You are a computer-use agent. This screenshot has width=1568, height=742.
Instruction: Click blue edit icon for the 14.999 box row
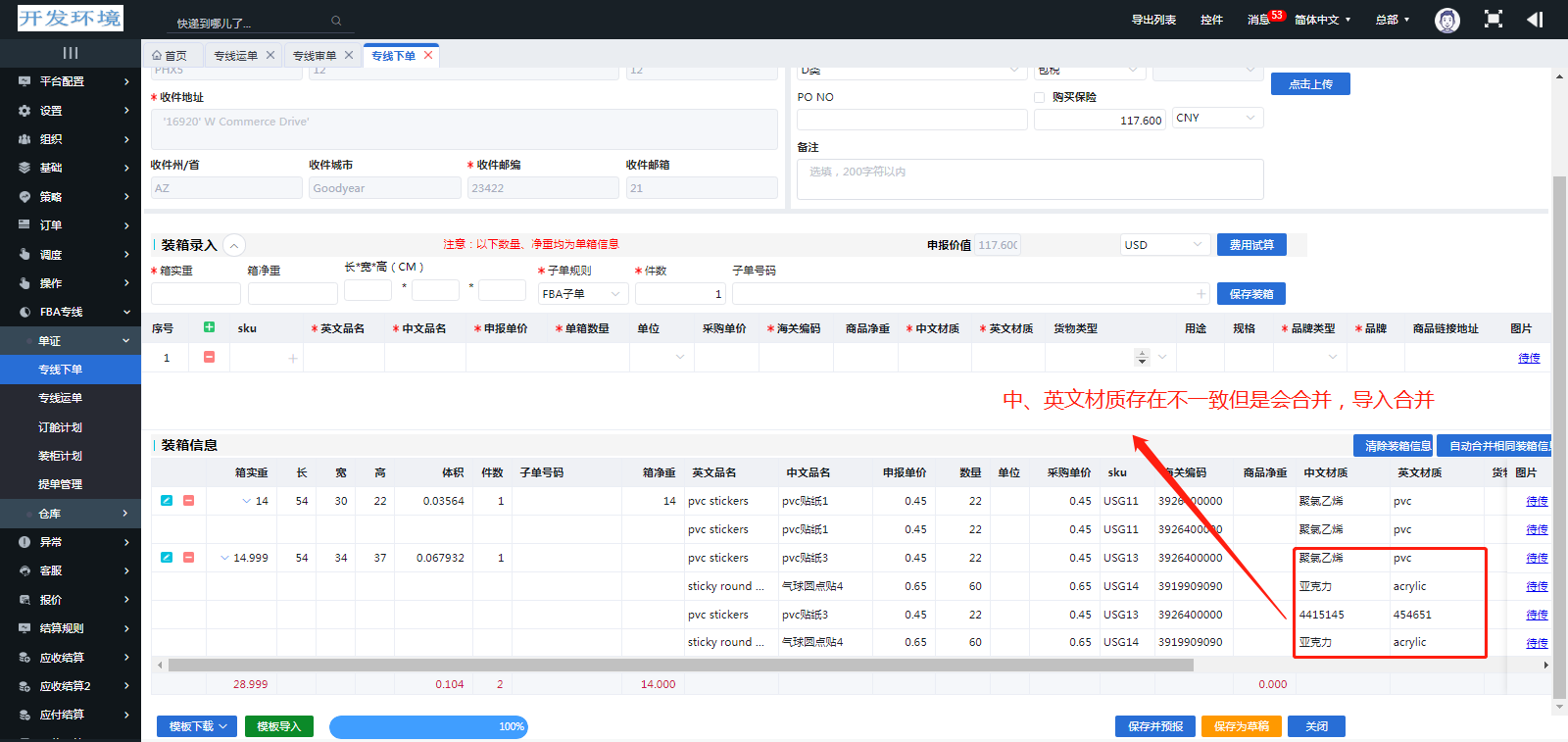(167, 558)
